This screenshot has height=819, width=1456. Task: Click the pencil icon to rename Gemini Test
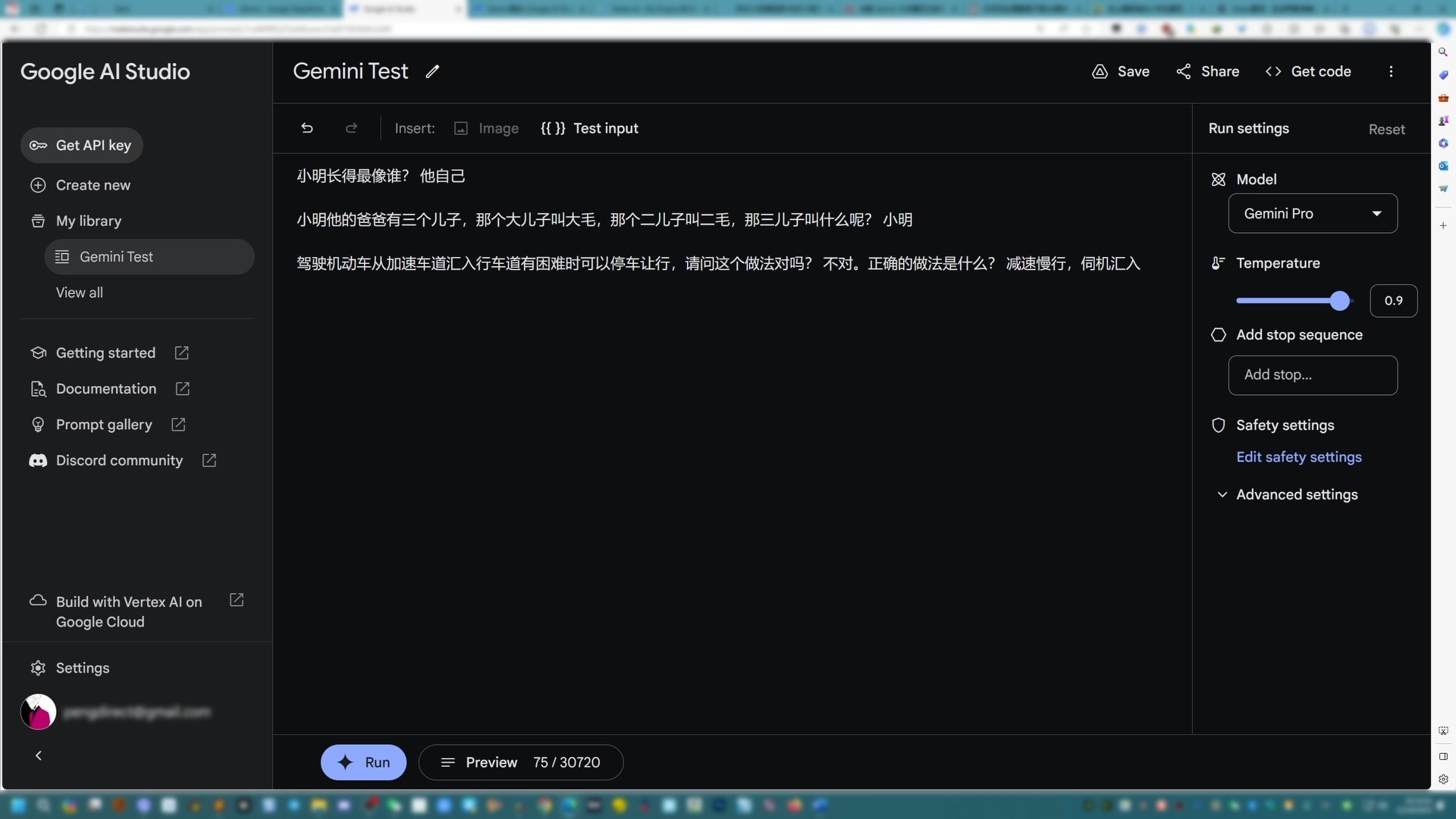(432, 71)
